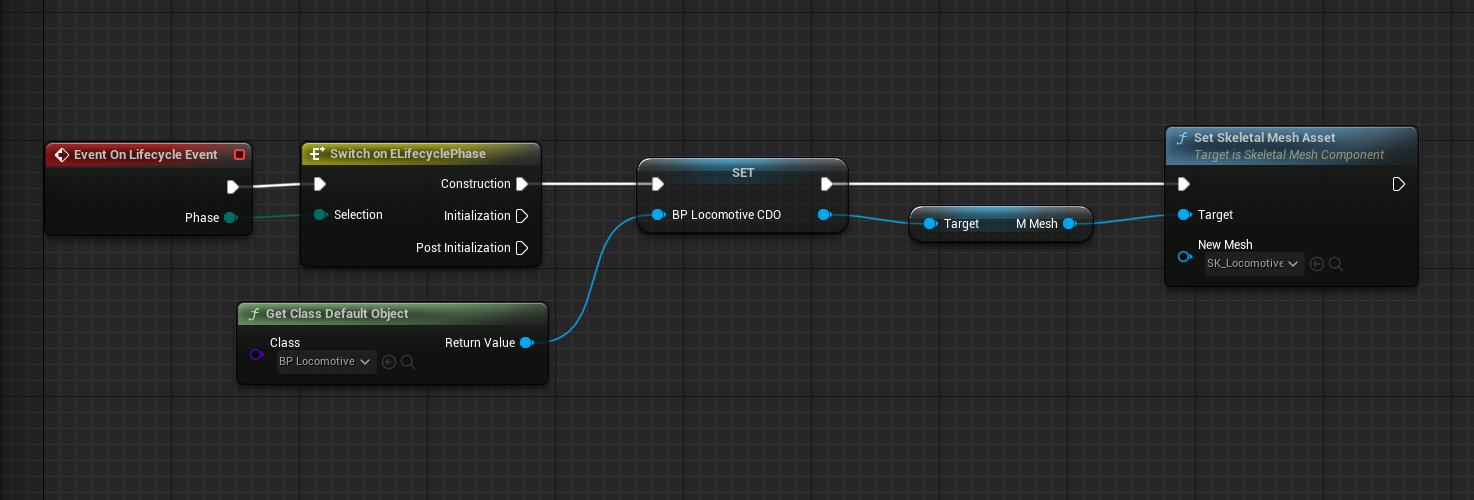Image resolution: width=1474 pixels, height=500 pixels.
Task: Click the Post Initialization exec output pin
Action: pyautogui.click(x=522, y=248)
